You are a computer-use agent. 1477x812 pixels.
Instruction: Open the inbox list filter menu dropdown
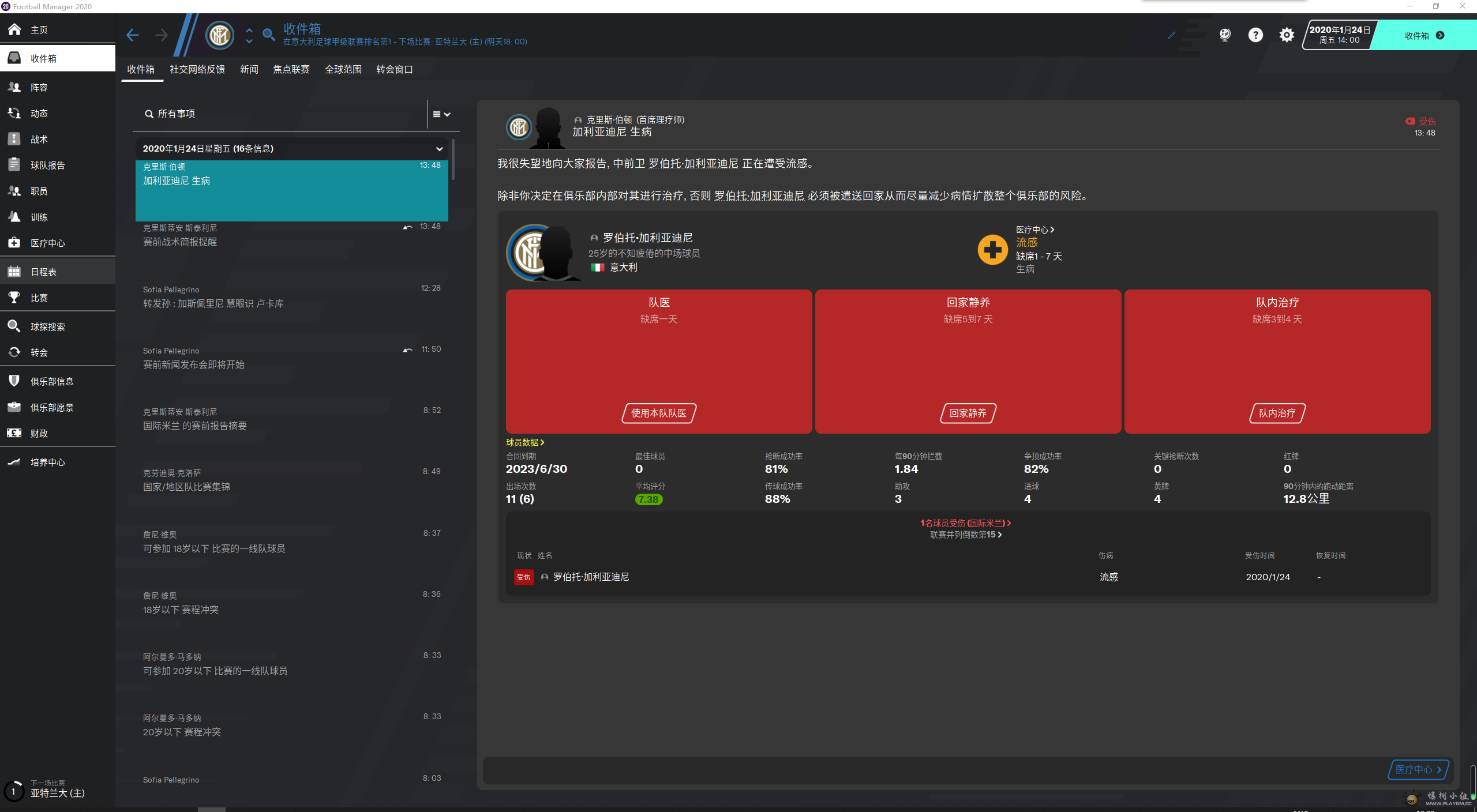(441, 114)
